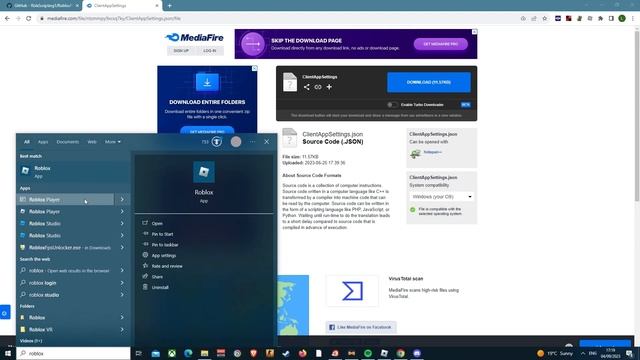Open App settings for Roblox
This screenshot has width=640, height=360.
tap(164, 255)
